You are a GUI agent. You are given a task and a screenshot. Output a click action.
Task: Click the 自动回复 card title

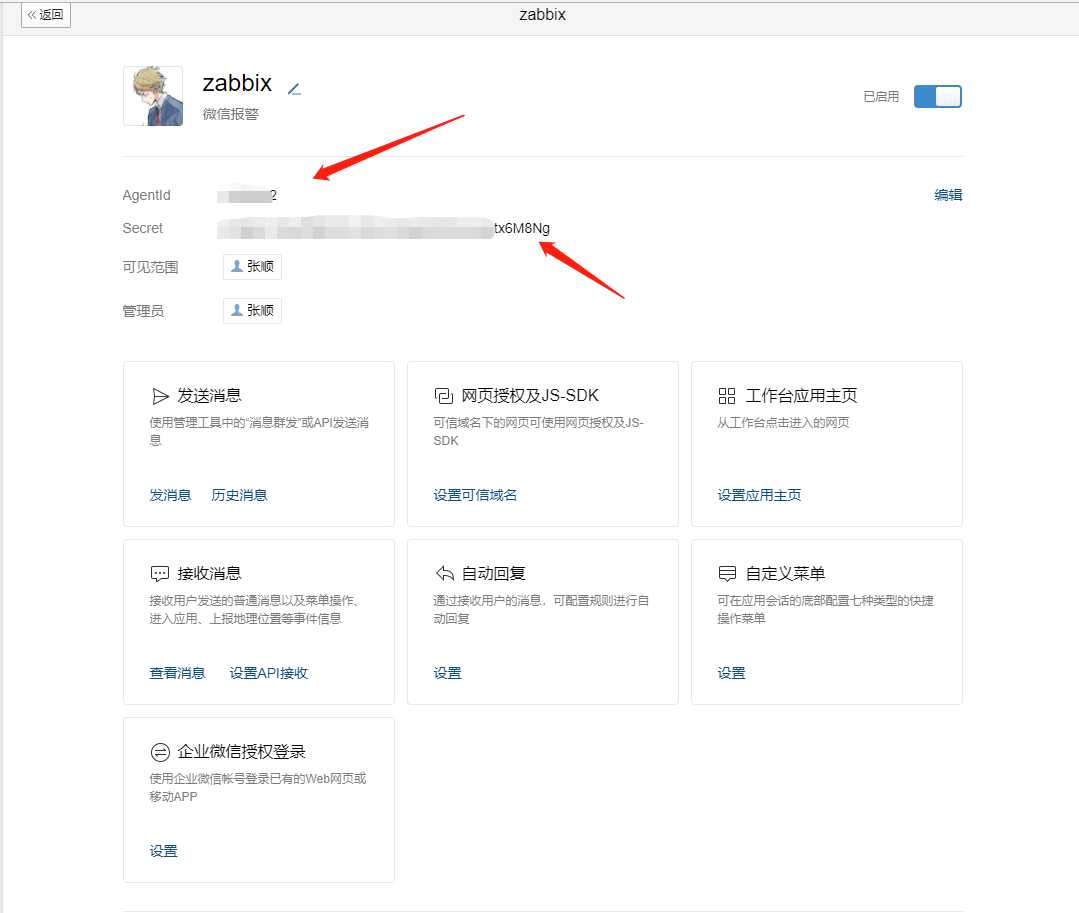point(493,573)
